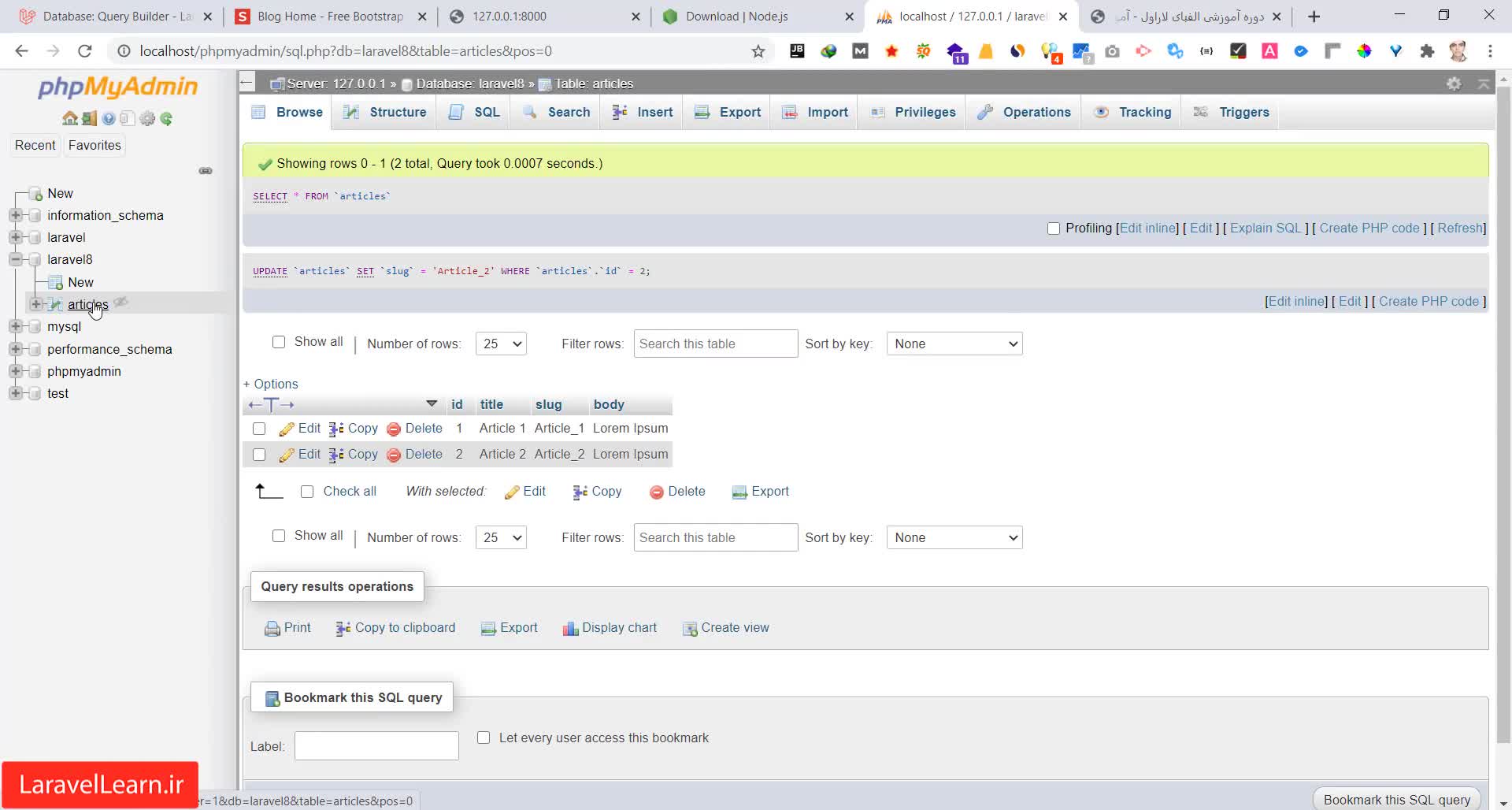1512x810 pixels.
Task: Enable the Profiling checkbox
Action: click(x=1054, y=229)
